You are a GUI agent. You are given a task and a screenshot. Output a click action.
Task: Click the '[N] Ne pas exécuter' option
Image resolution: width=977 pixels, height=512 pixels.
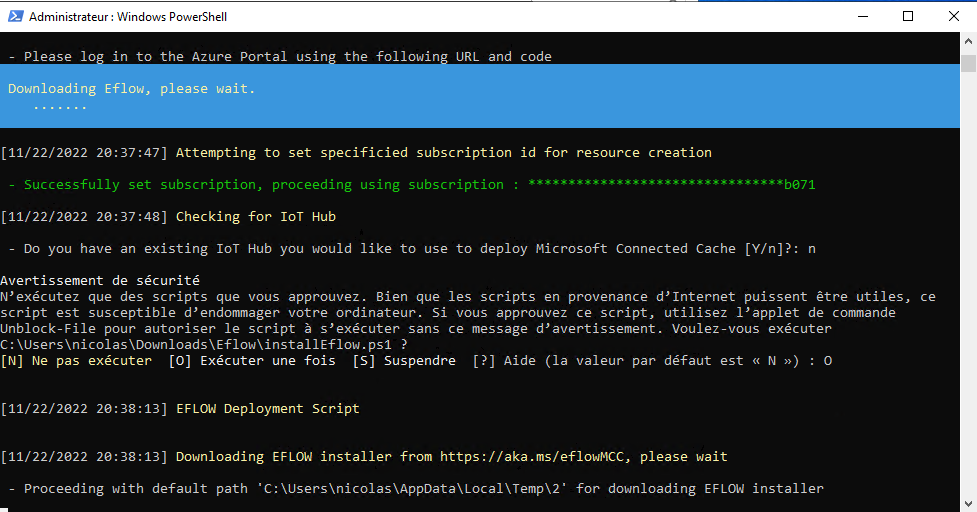[76, 361]
